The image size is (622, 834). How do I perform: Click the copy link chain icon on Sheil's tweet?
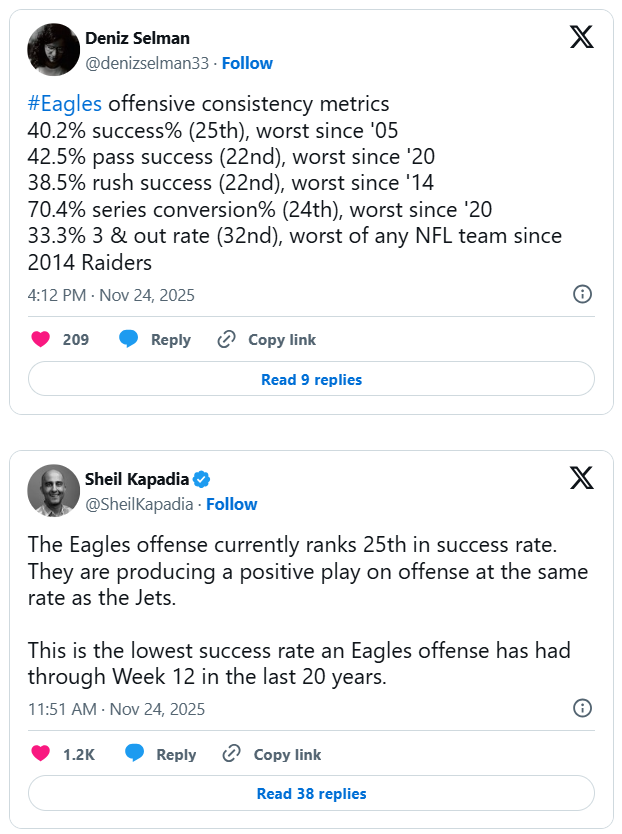click(232, 754)
